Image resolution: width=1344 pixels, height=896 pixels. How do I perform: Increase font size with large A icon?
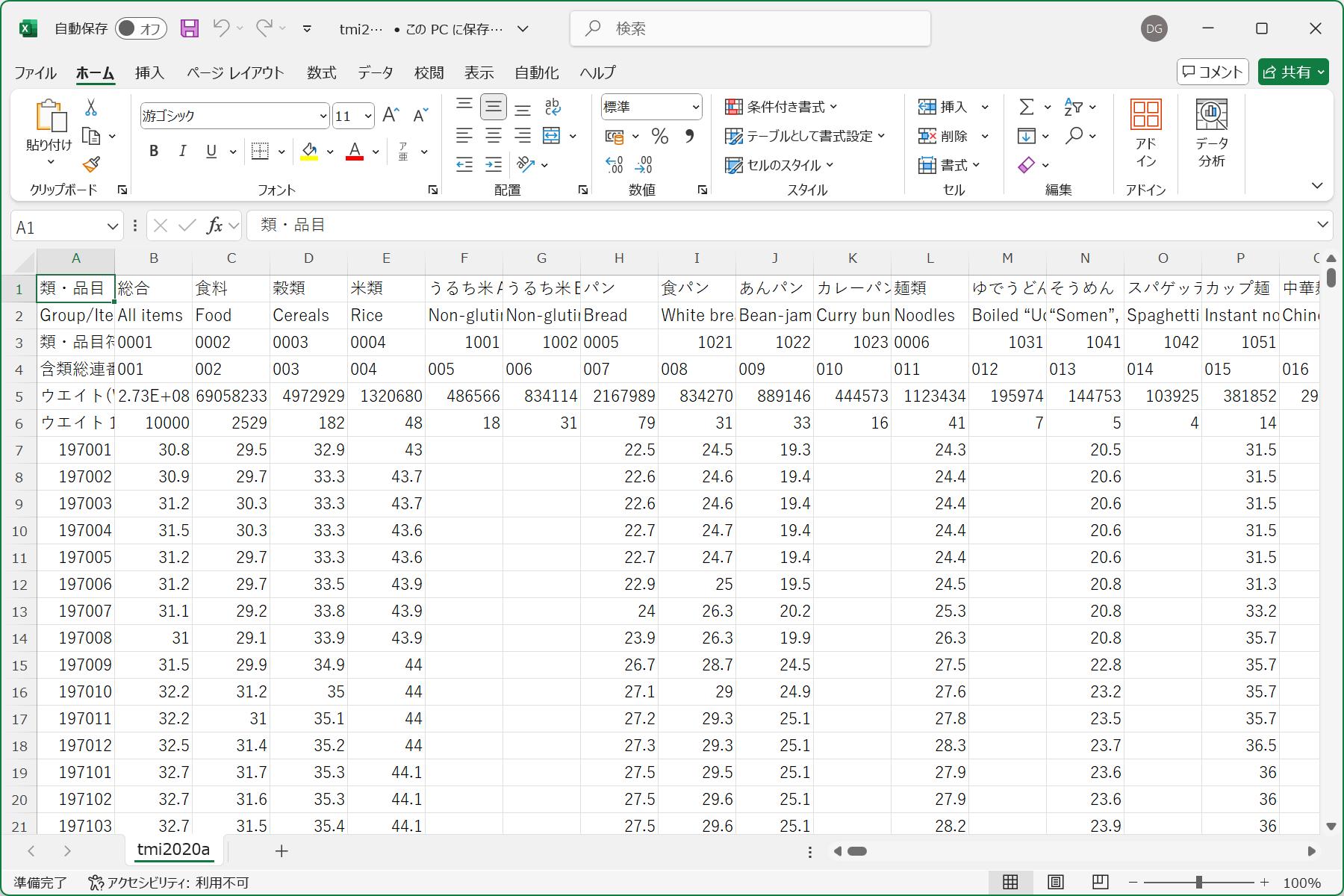point(391,115)
